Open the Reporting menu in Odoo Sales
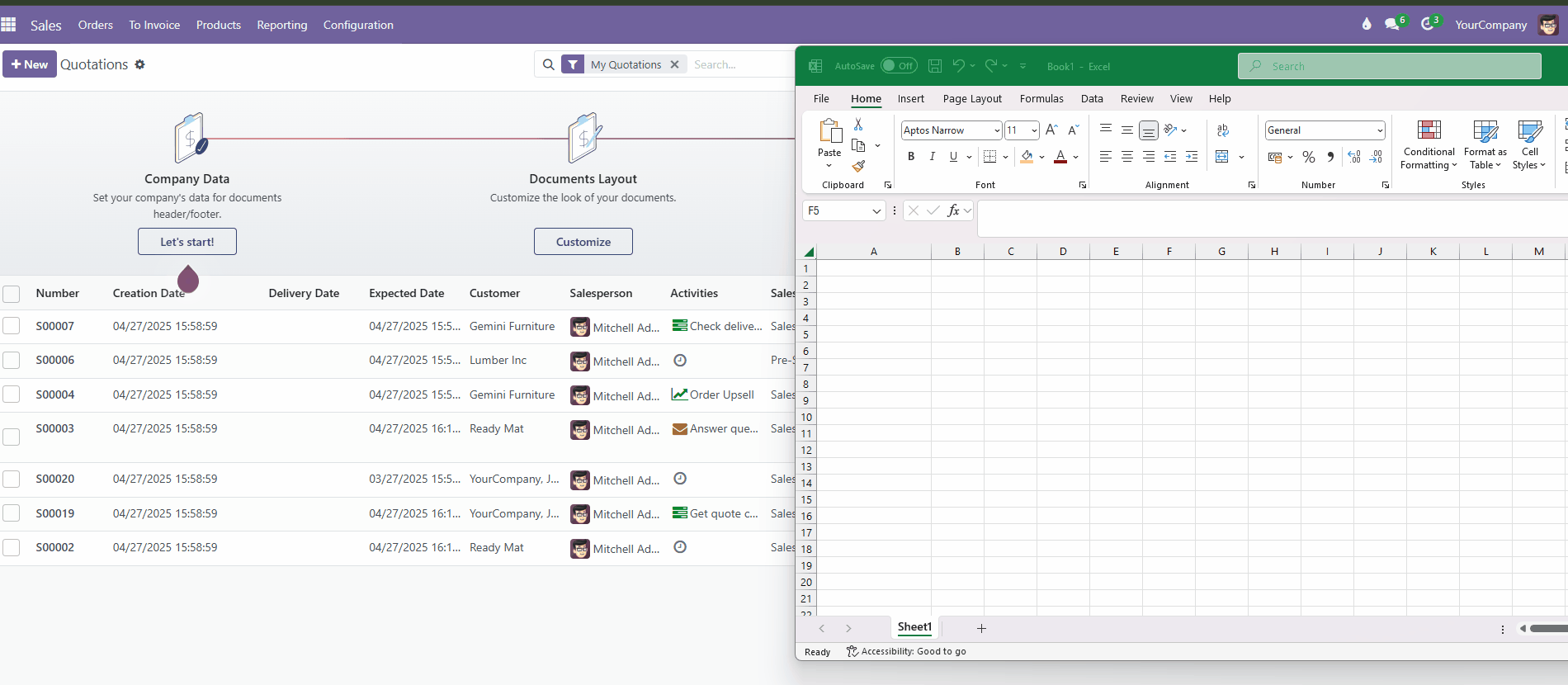The image size is (1568, 685). tap(282, 25)
